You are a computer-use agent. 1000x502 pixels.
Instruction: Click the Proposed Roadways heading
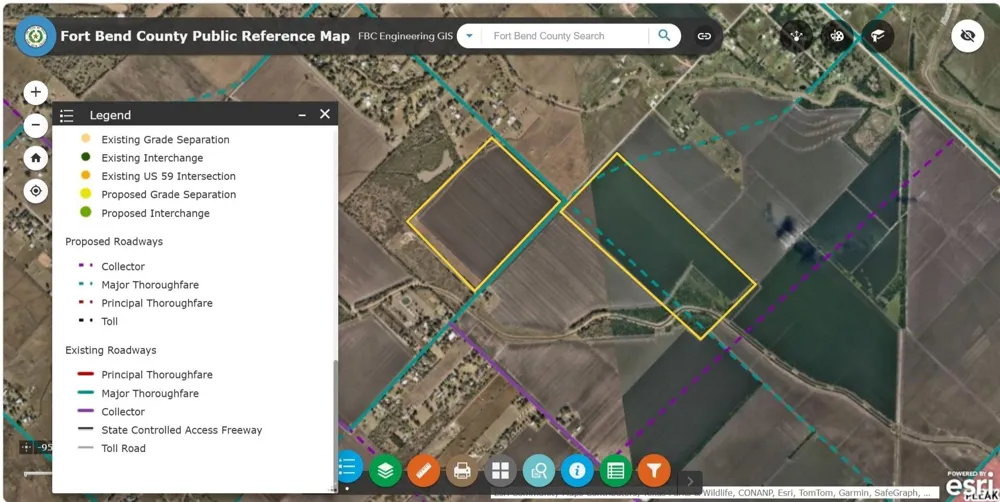[x=114, y=242]
